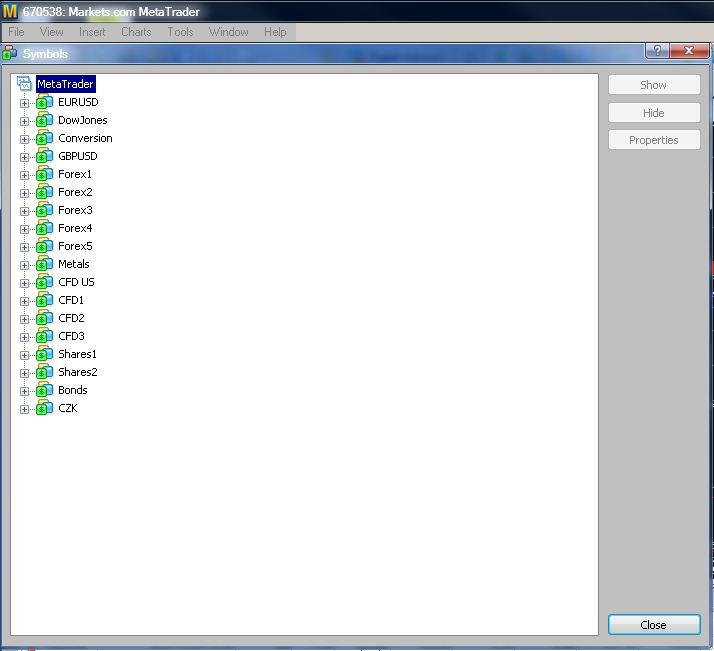The image size is (714, 651).
Task: Select the Forex2 label text
Action: tap(75, 192)
